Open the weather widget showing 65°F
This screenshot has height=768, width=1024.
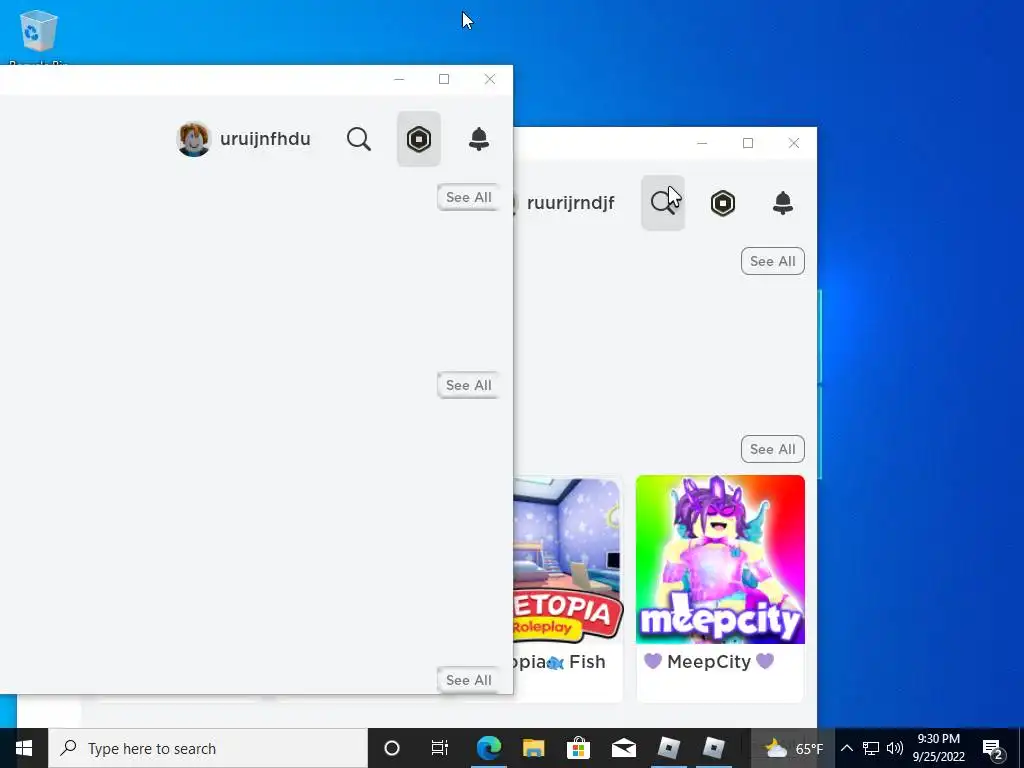[x=793, y=748]
